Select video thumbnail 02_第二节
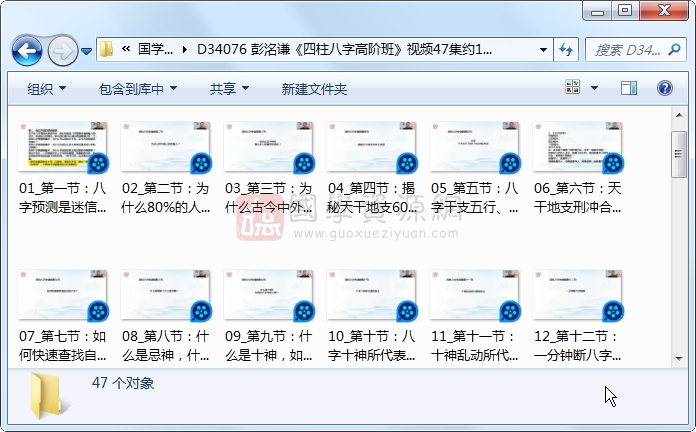The width and height of the screenshot is (696, 432). pos(166,147)
